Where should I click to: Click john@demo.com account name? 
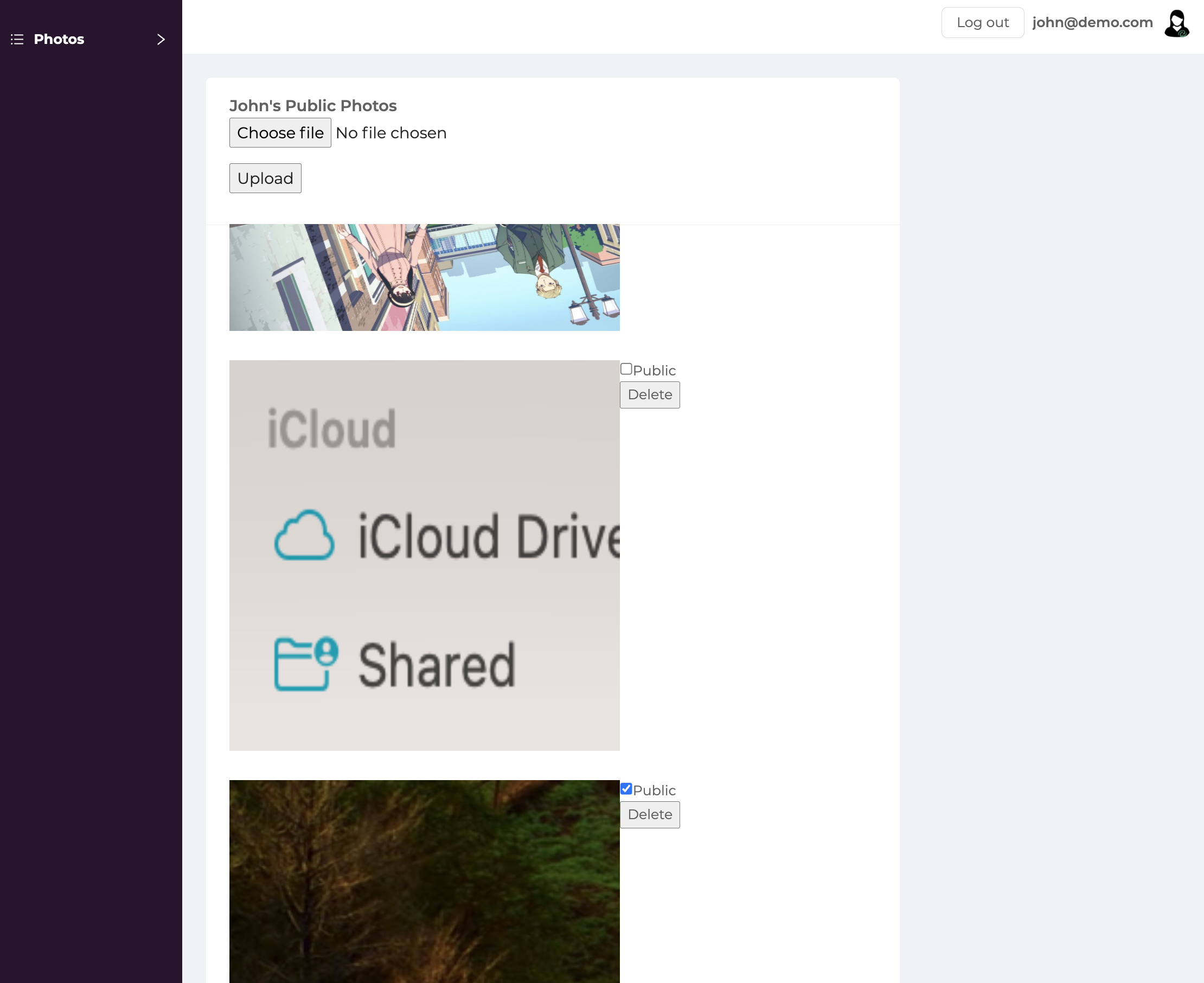click(1092, 23)
